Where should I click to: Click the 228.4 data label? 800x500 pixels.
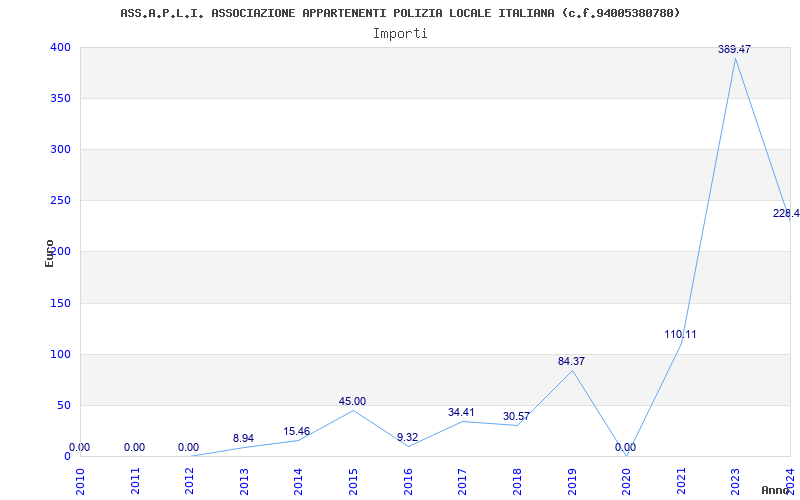tap(785, 213)
